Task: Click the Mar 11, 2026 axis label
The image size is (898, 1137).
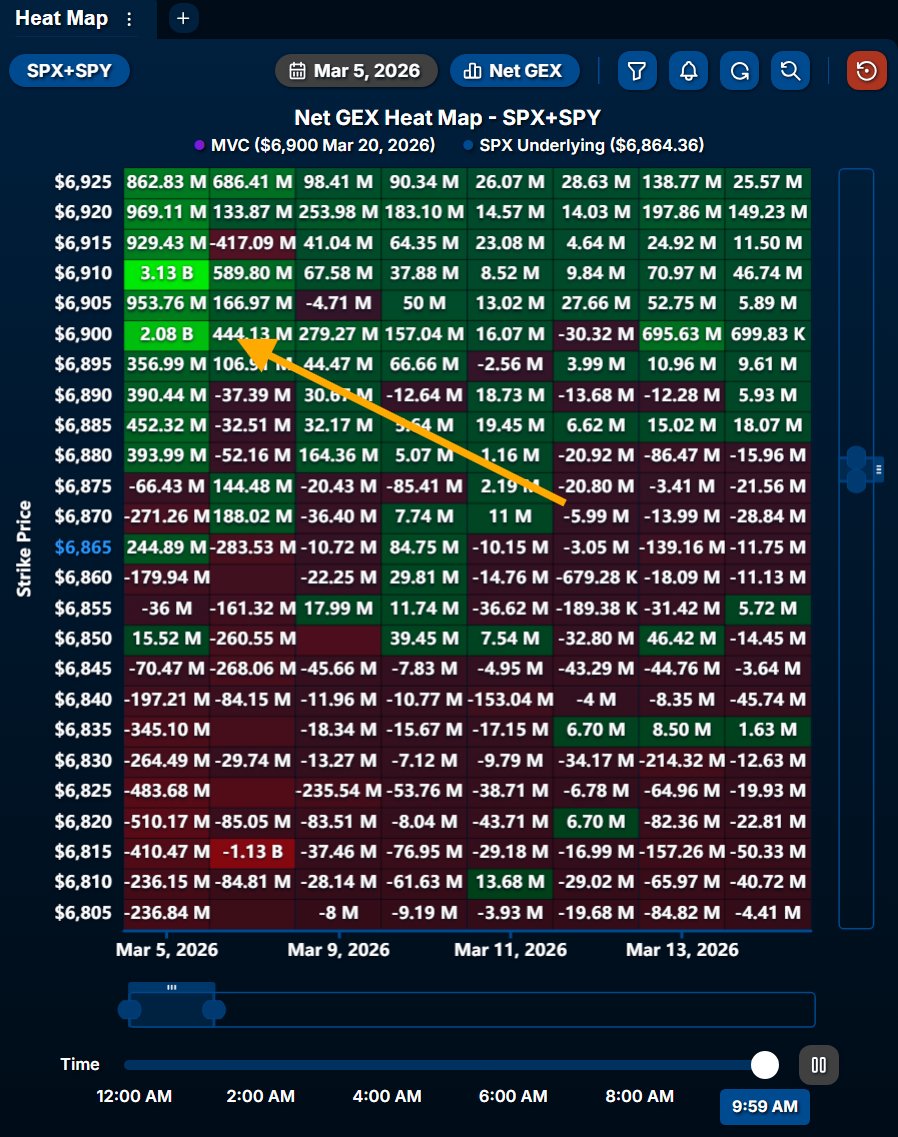Action: pos(510,950)
